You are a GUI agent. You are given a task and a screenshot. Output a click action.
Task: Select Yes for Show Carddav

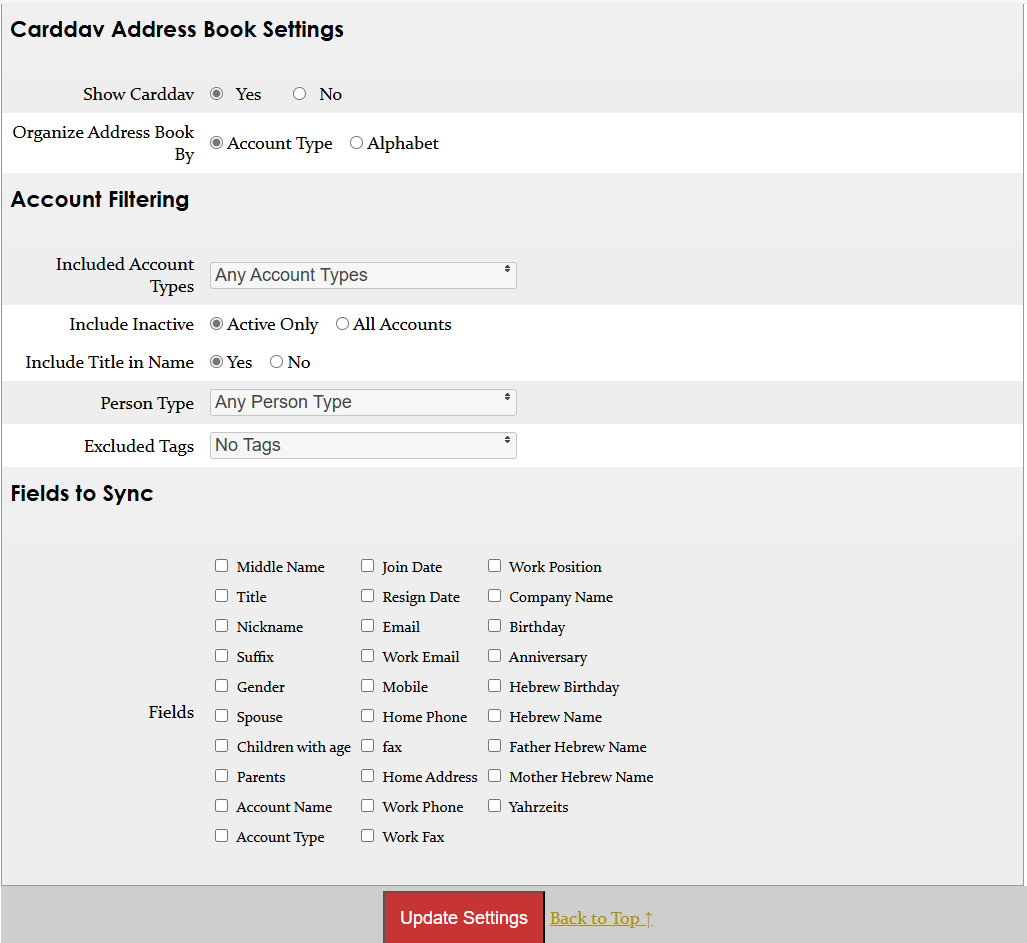click(x=217, y=93)
